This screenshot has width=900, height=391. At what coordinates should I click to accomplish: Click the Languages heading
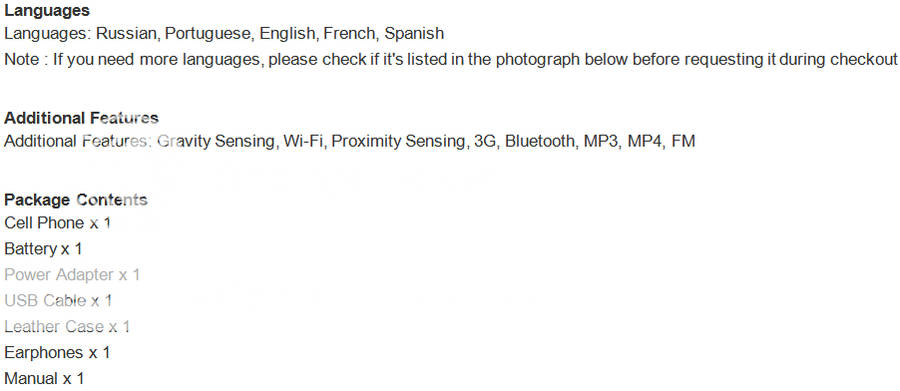point(47,10)
